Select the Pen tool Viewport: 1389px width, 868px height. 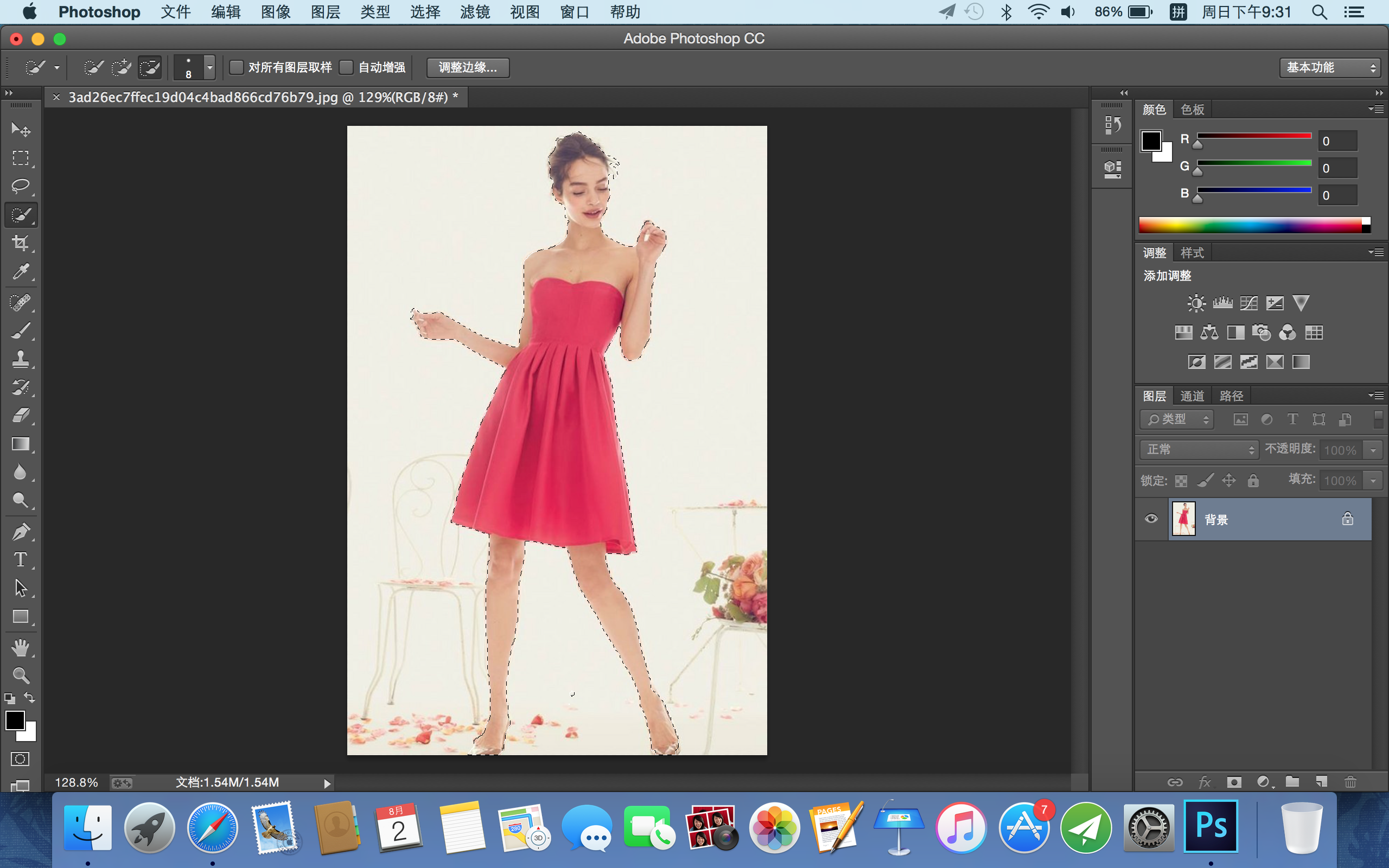pyautogui.click(x=21, y=532)
